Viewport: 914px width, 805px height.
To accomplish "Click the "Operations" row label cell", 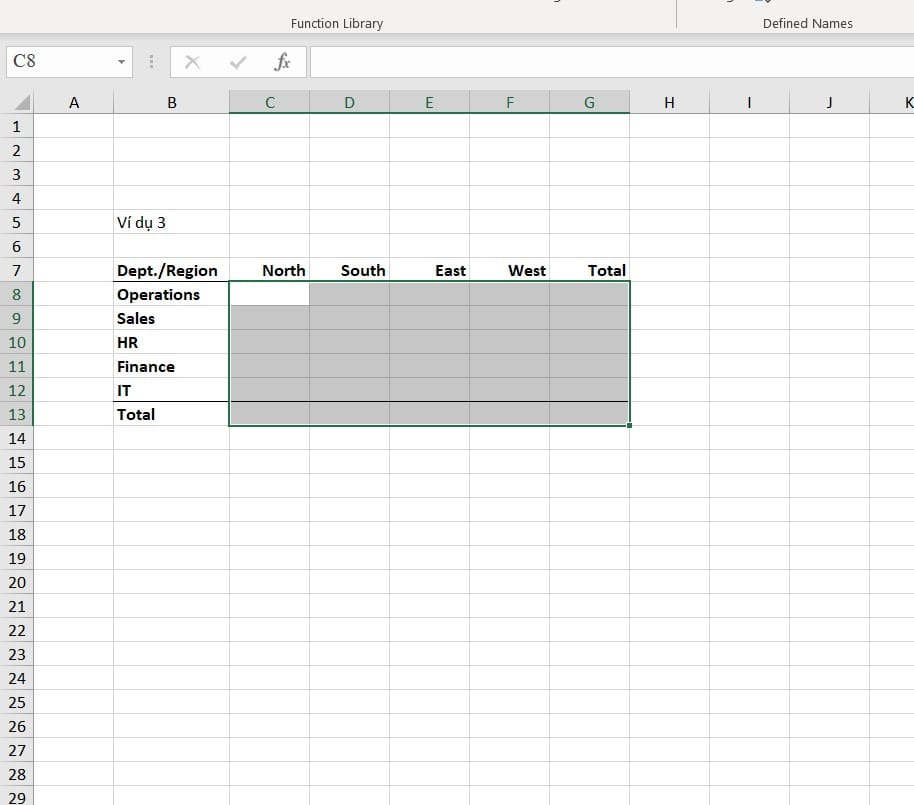I will click(160, 295).
